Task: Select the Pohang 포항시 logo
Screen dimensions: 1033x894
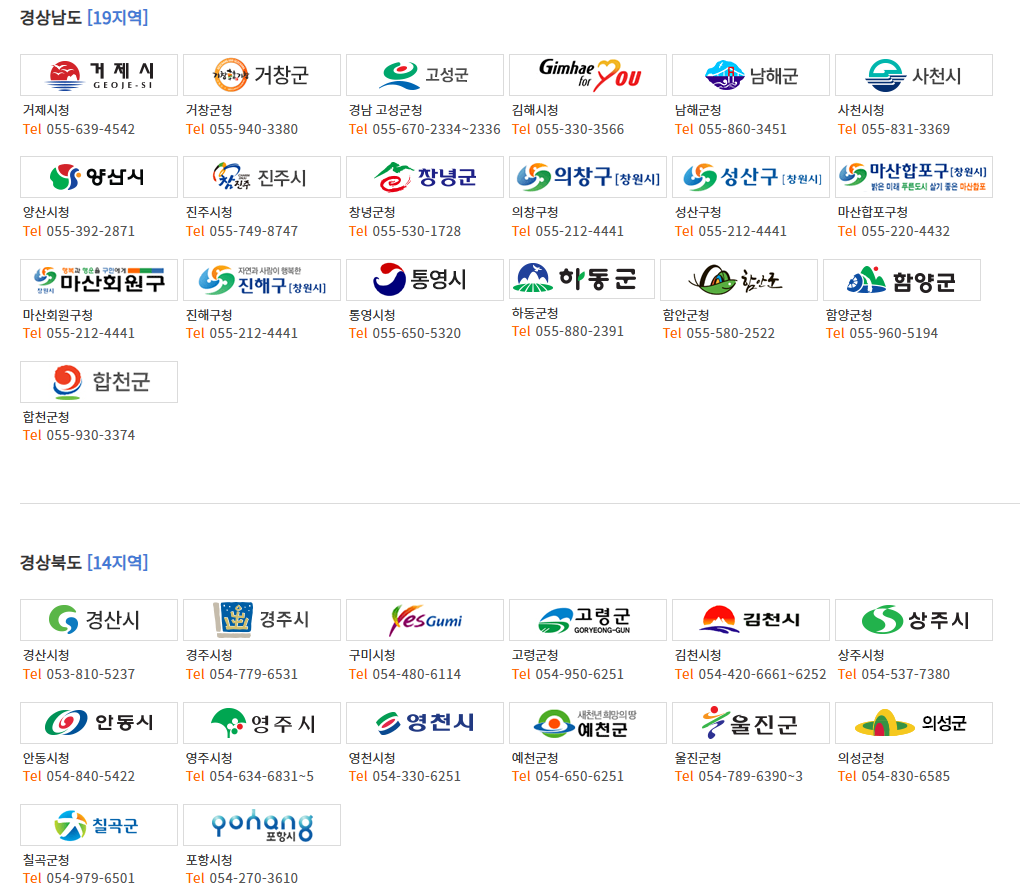Action: click(x=262, y=825)
